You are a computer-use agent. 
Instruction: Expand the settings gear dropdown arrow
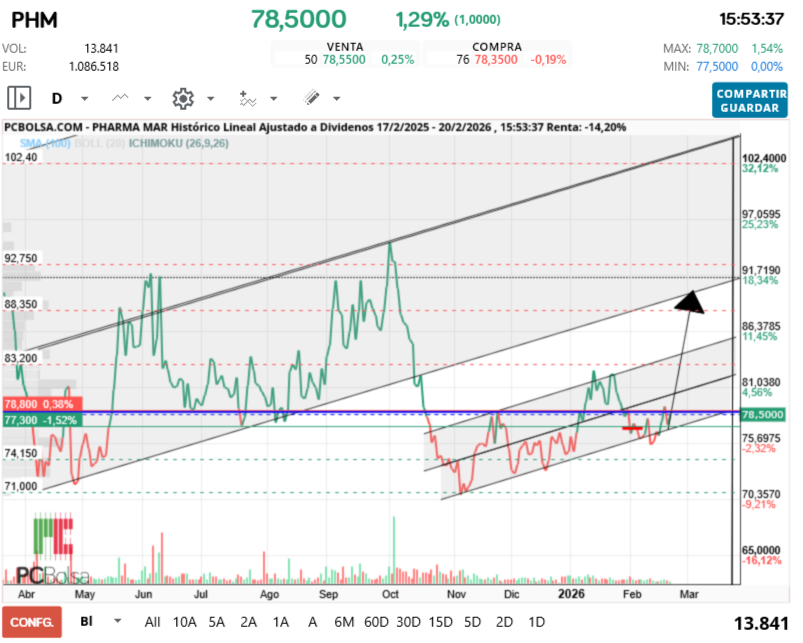[x=210, y=98]
